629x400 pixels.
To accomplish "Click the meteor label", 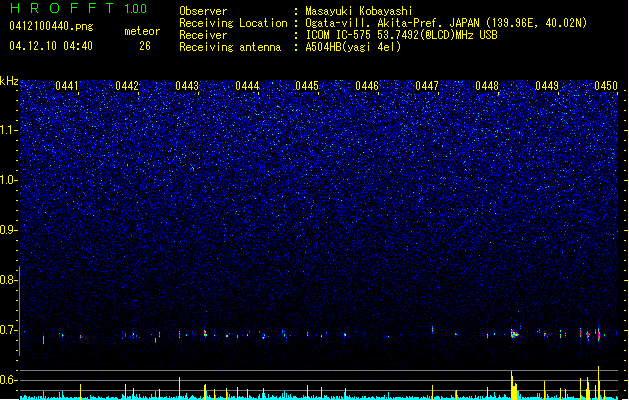I will (x=142, y=31).
